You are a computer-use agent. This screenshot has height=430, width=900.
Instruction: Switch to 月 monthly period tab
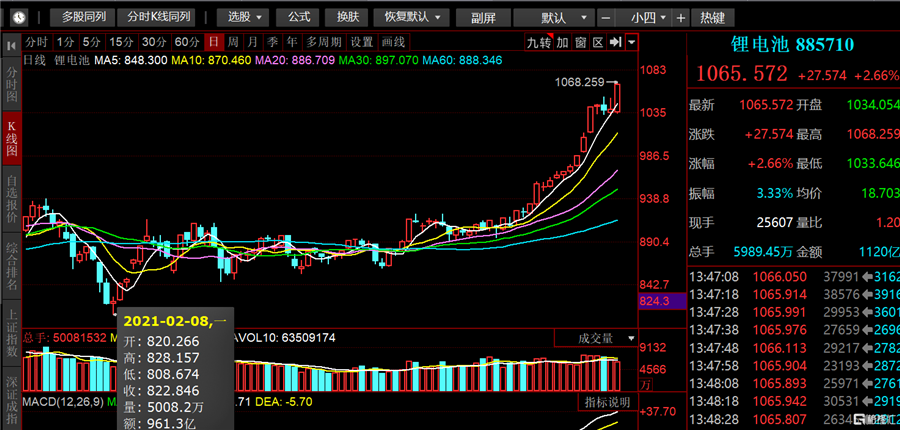pyautogui.click(x=253, y=42)
